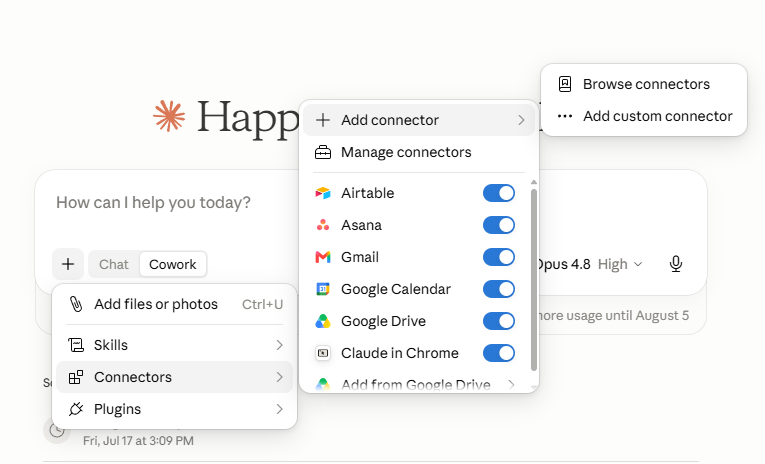Disable the Airtable connector toggle
Viewport: 765px width, 464px height.
pos(499,193)
